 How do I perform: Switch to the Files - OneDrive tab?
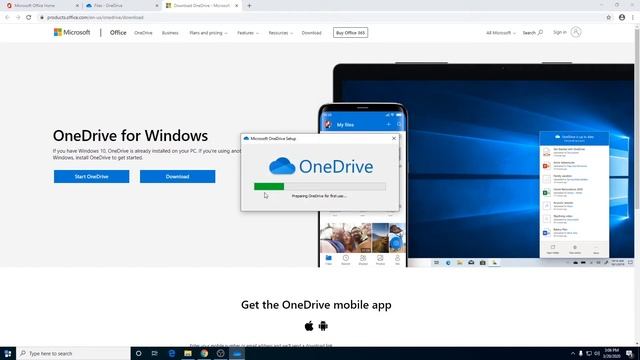pos(121,6)
